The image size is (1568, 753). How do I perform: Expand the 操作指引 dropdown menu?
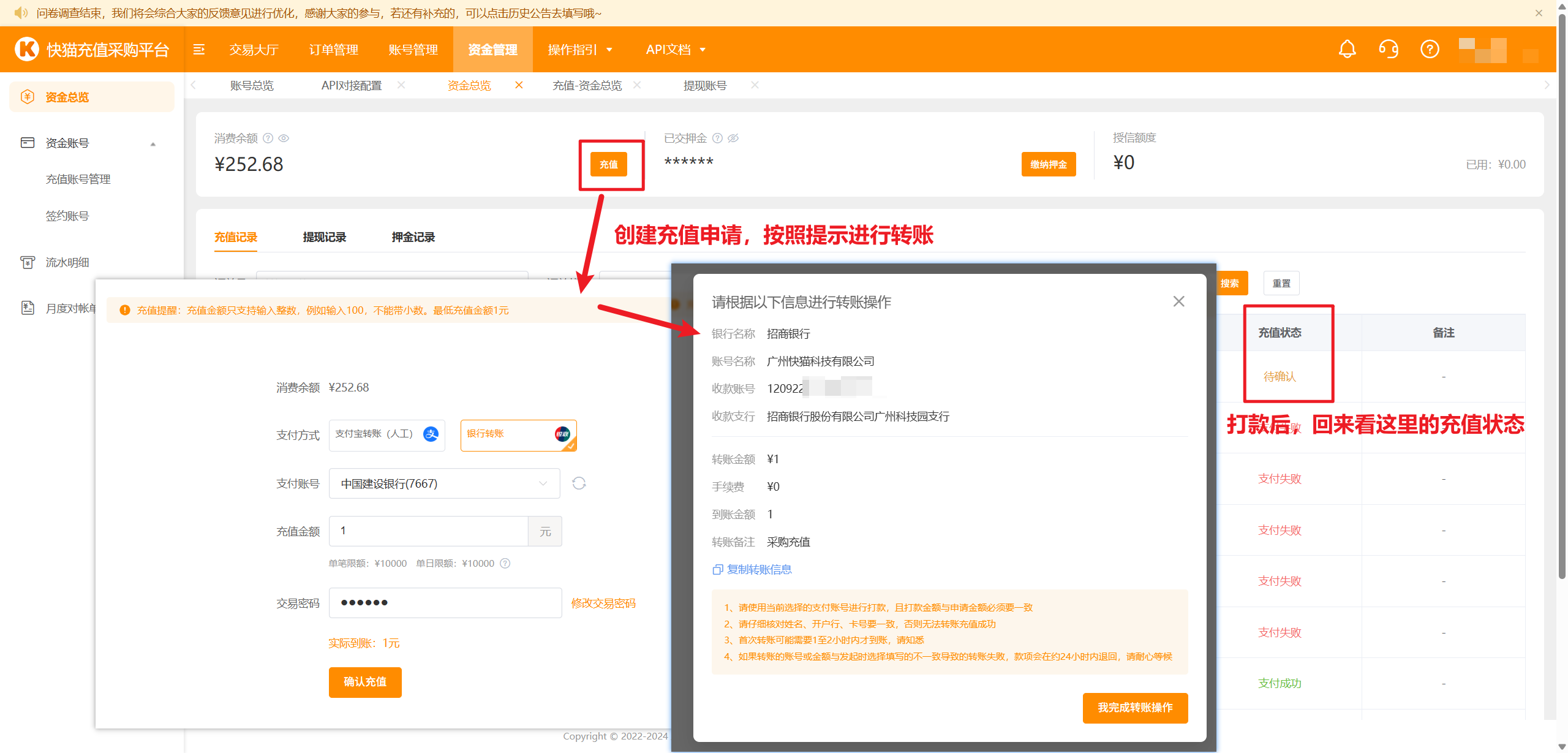pyautogui.click(x=580, y=50)
